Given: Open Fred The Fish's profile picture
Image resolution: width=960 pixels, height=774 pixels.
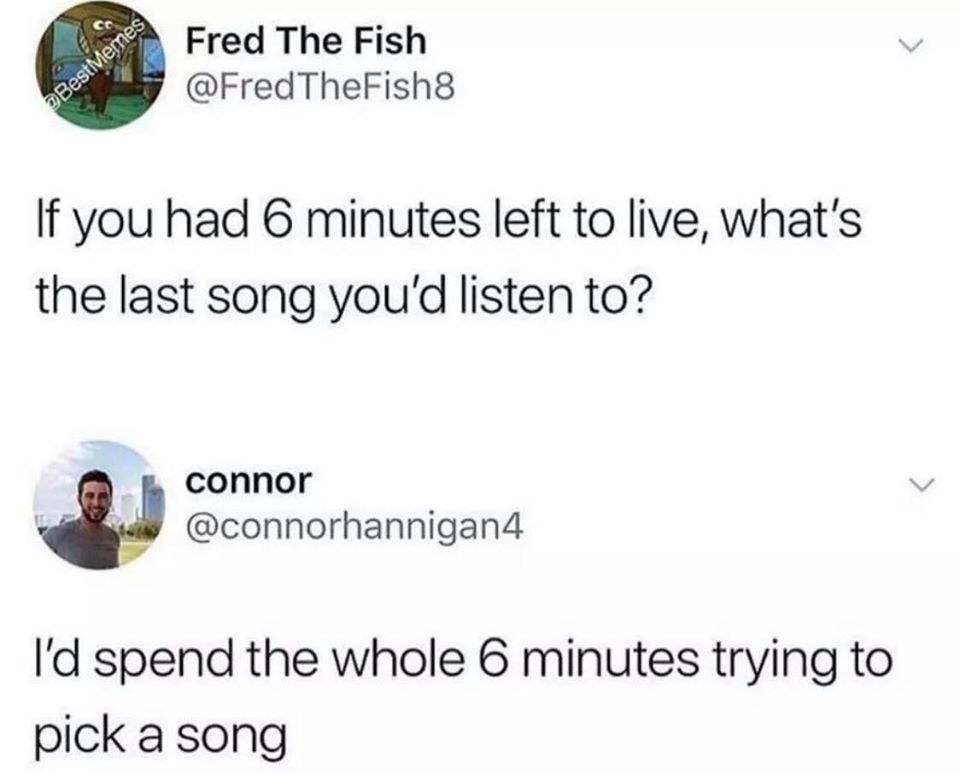Looking at the screenshot, I should pos(102,64).
